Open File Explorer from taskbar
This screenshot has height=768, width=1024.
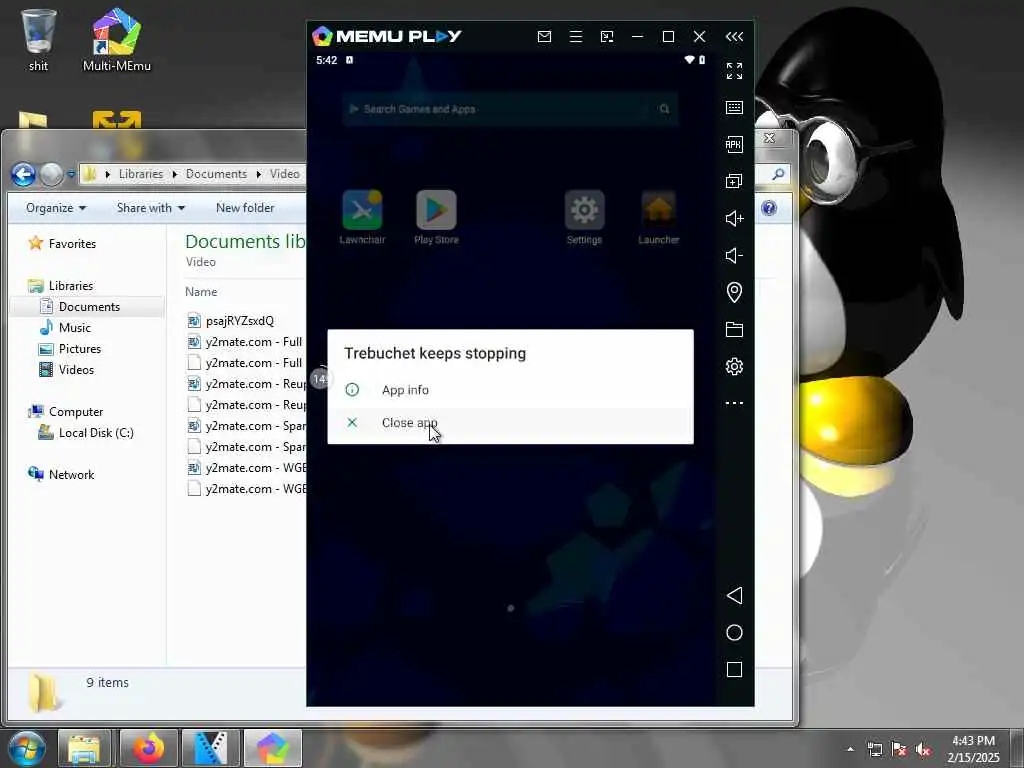click(x=84, y=748)
